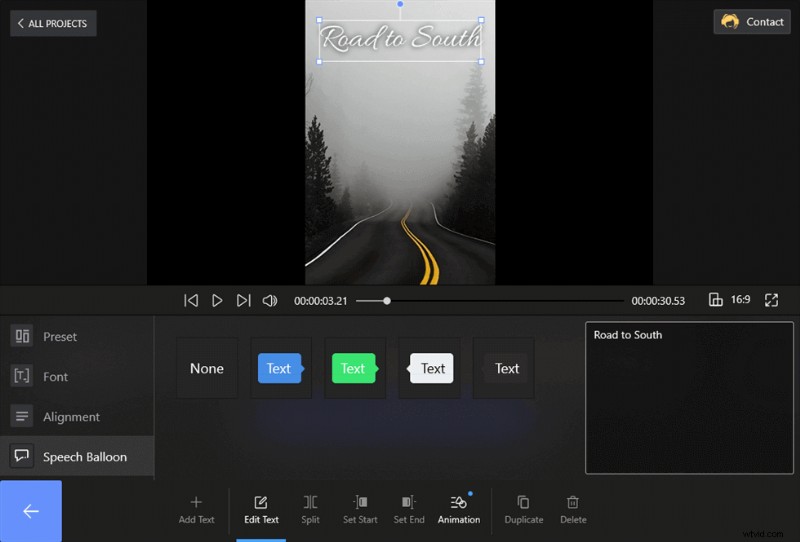Choose the None speech balloon option

207,368
